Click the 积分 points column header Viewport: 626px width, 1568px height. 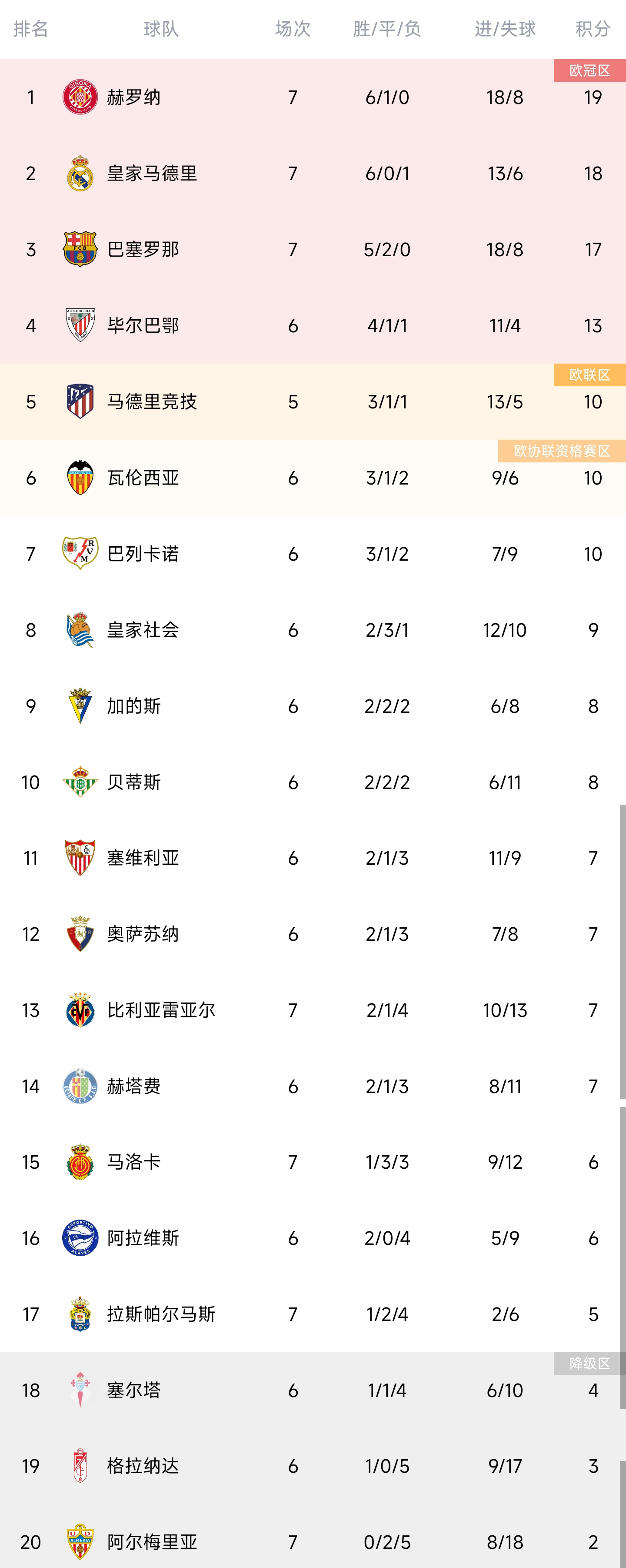click(x=593, y=29)
